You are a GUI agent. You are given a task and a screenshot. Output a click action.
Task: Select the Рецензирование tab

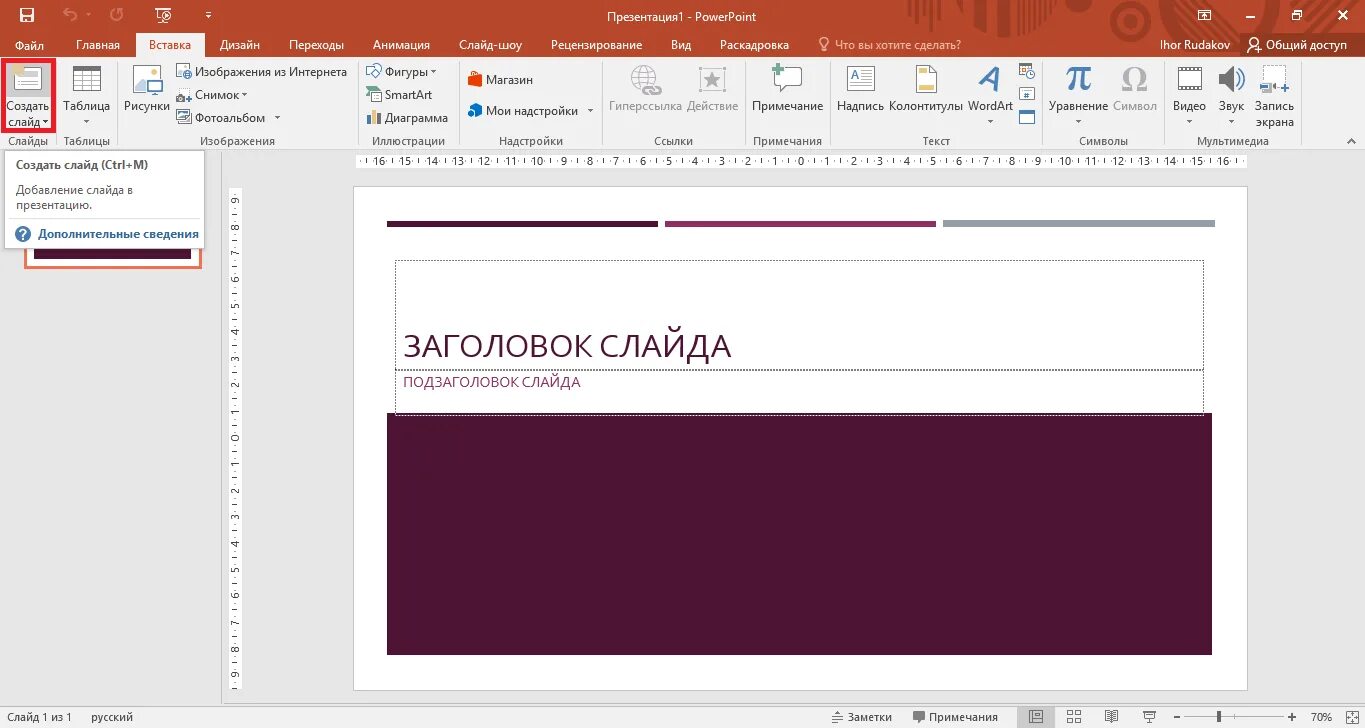[596, 45]
